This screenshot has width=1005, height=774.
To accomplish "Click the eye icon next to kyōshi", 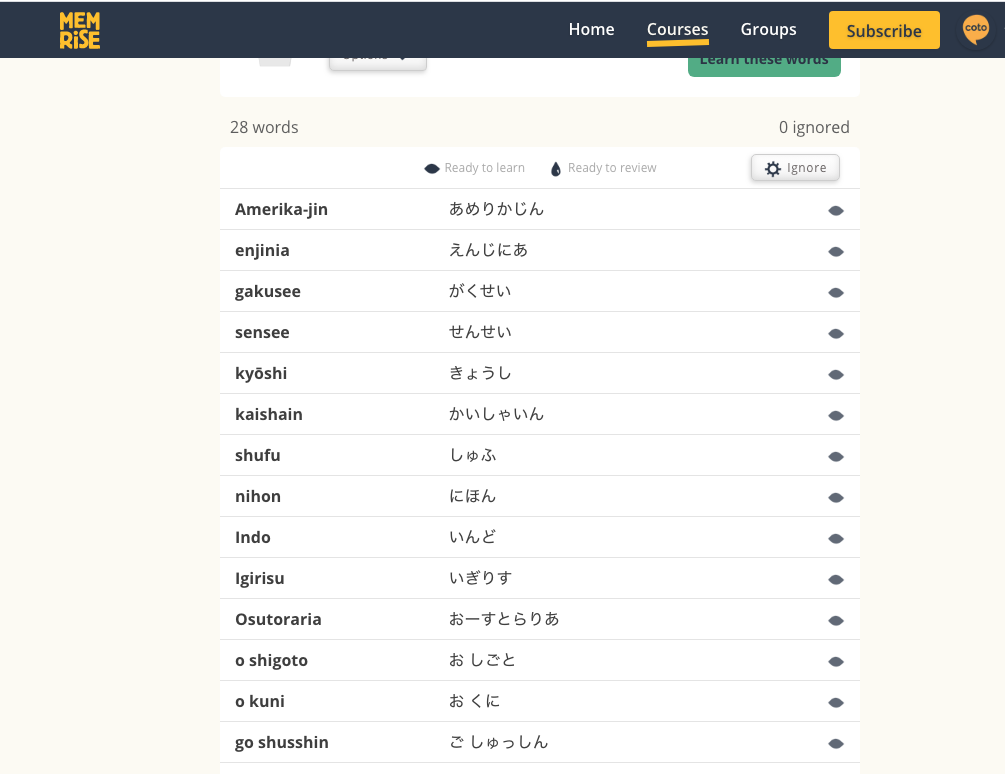I will [x=836, y=375].
